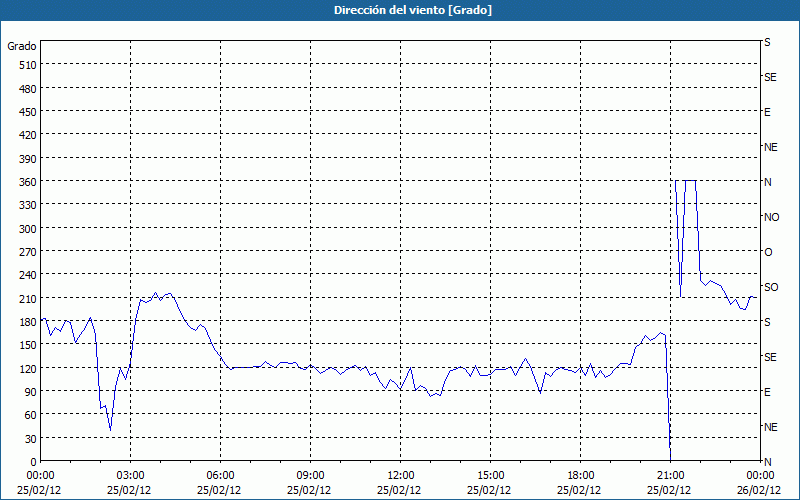800x500 pixels.
Task: Select the 120 value on the y-axis
Action: pyautogui.click(x=28, y=368)
